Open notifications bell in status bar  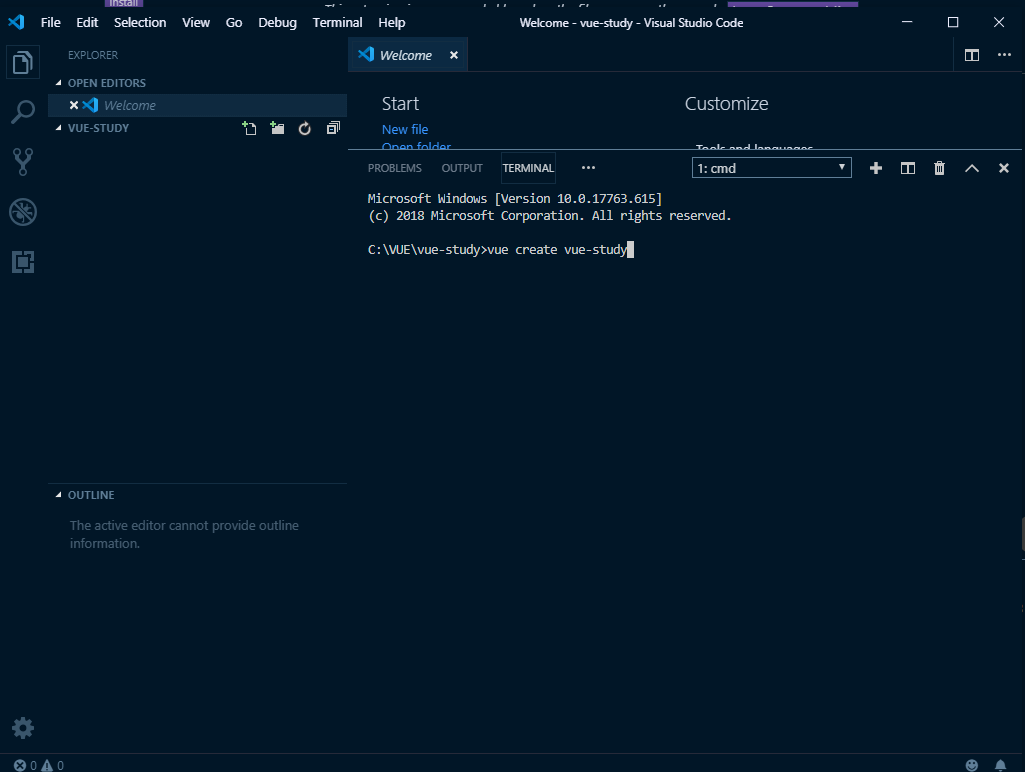[x=1000, y=765]
